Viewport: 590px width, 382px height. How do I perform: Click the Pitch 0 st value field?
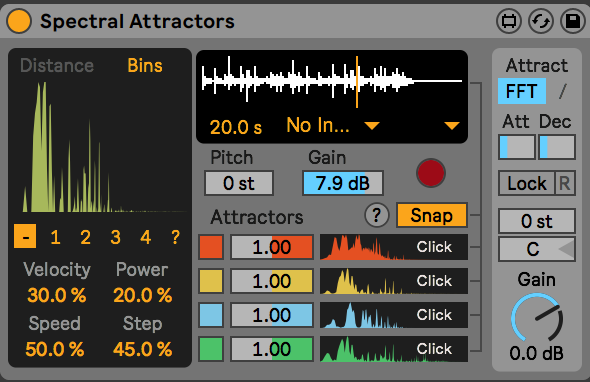[x=239, y=183]
